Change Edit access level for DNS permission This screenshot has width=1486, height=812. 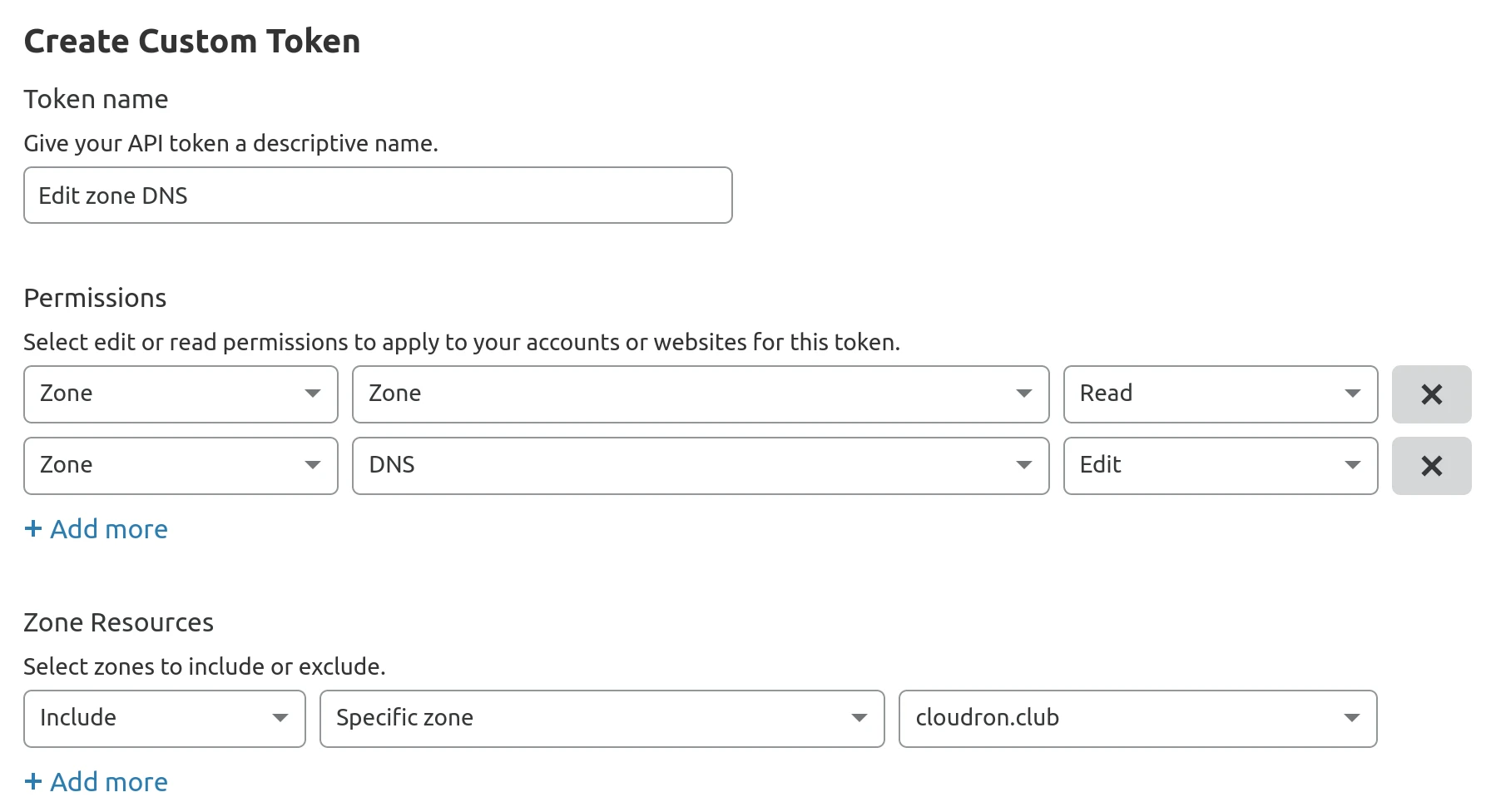[1220, 466]
